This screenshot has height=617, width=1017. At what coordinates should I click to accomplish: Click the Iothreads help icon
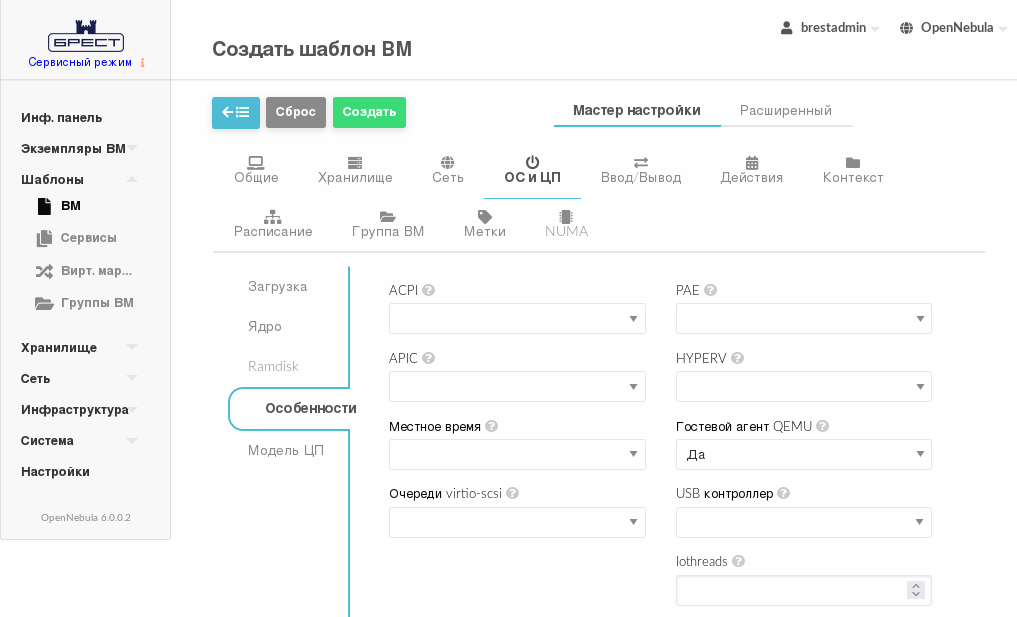738,561
